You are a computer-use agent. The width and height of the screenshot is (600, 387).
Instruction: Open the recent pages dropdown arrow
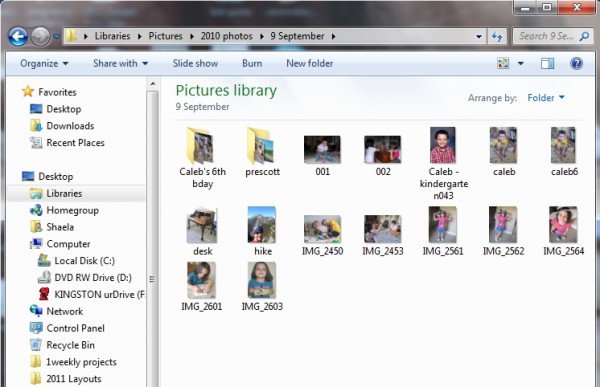click(56, 37)
